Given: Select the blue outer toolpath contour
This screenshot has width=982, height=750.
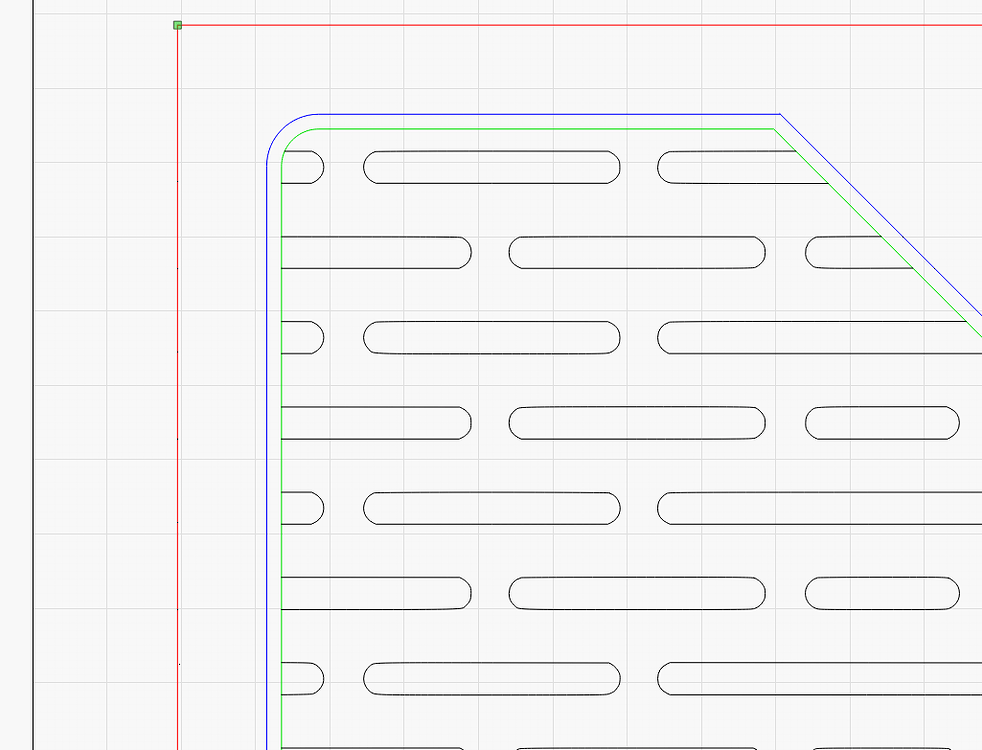Looking at the screenshot, I should (x=550, y=114).
